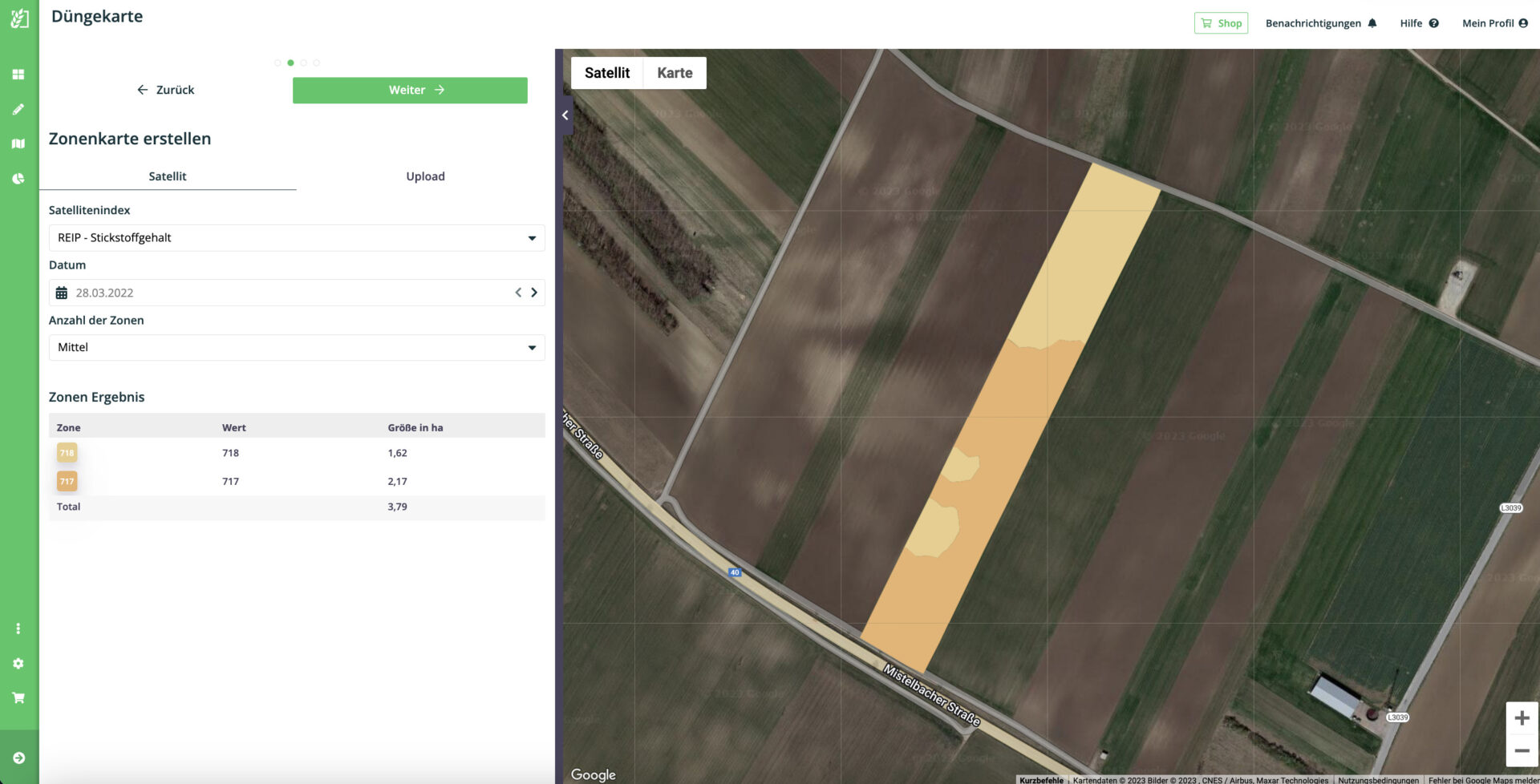Viewport: 1540px width, 784px height.
Task: Open the shopping cart sidebar icon
Action: click(x=18, y=698)
